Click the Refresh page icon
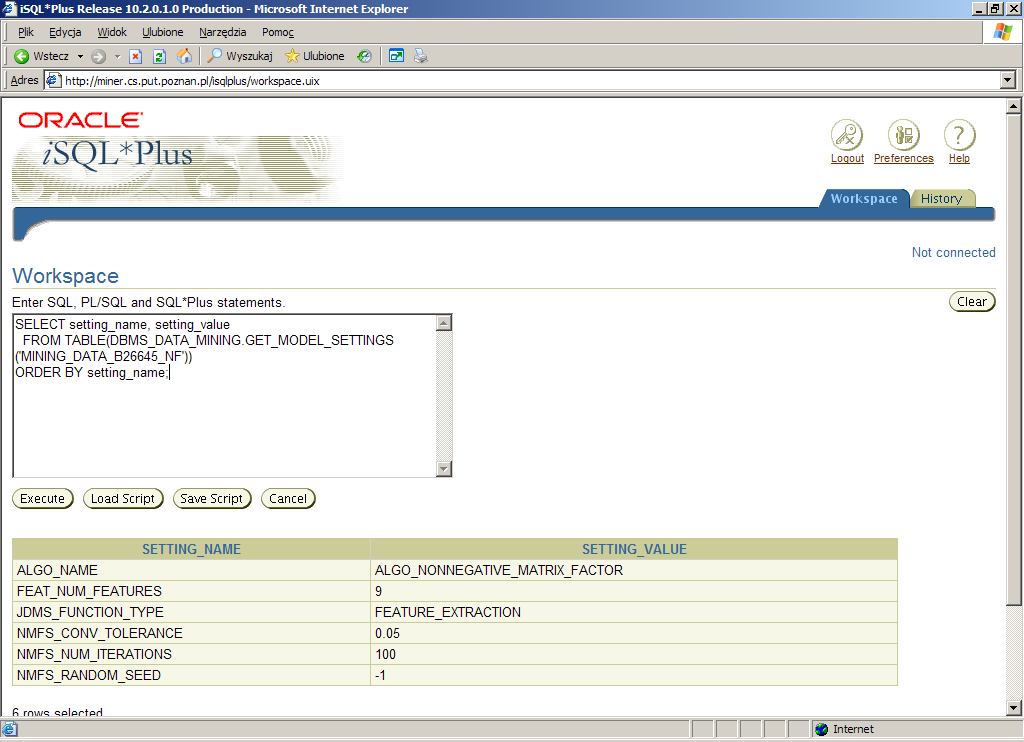This screenshot has width=1024, height=742. click(x=159, y=57)
